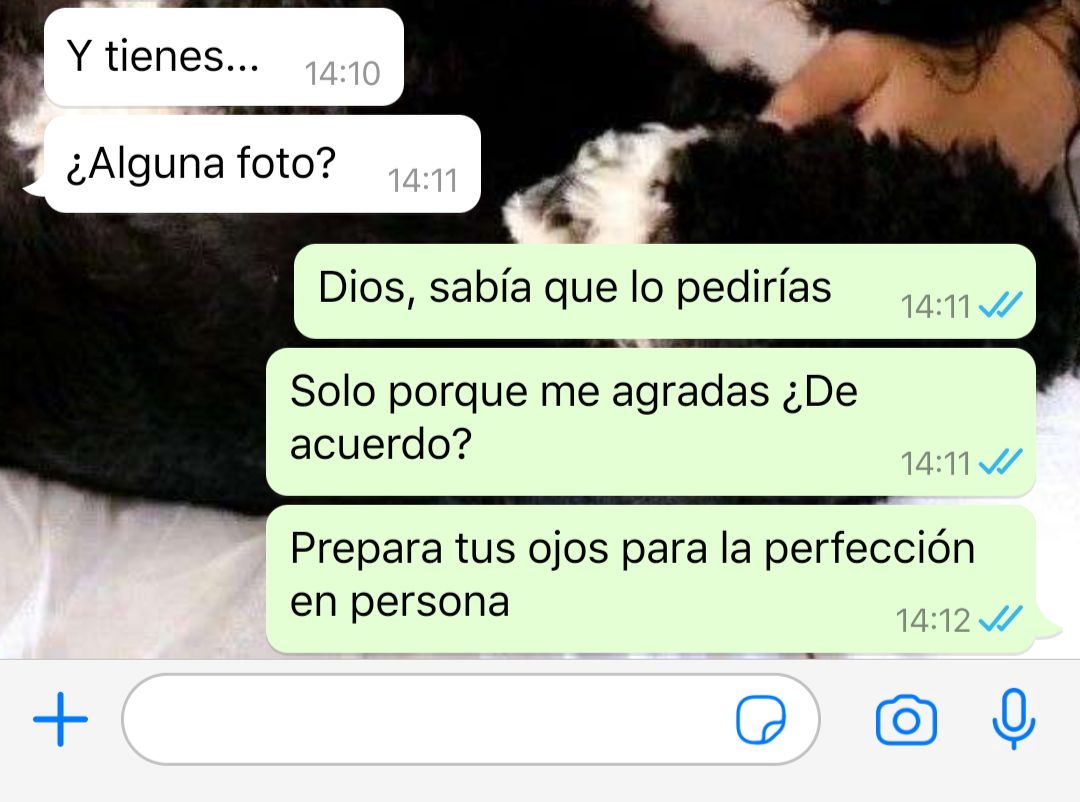Tap the 'Dios, sabía que lo pedirías' message
Image resolution: width=1080 pixels, height=802 pixels.
coord(665,291)
